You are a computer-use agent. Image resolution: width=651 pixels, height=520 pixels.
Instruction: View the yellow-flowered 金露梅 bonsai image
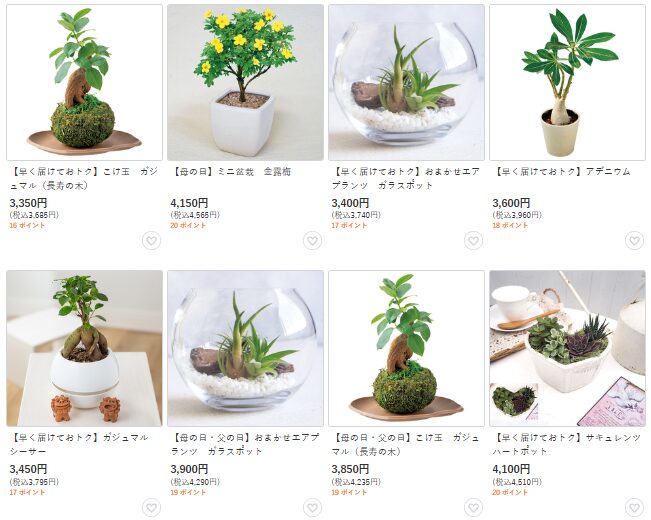245,83
